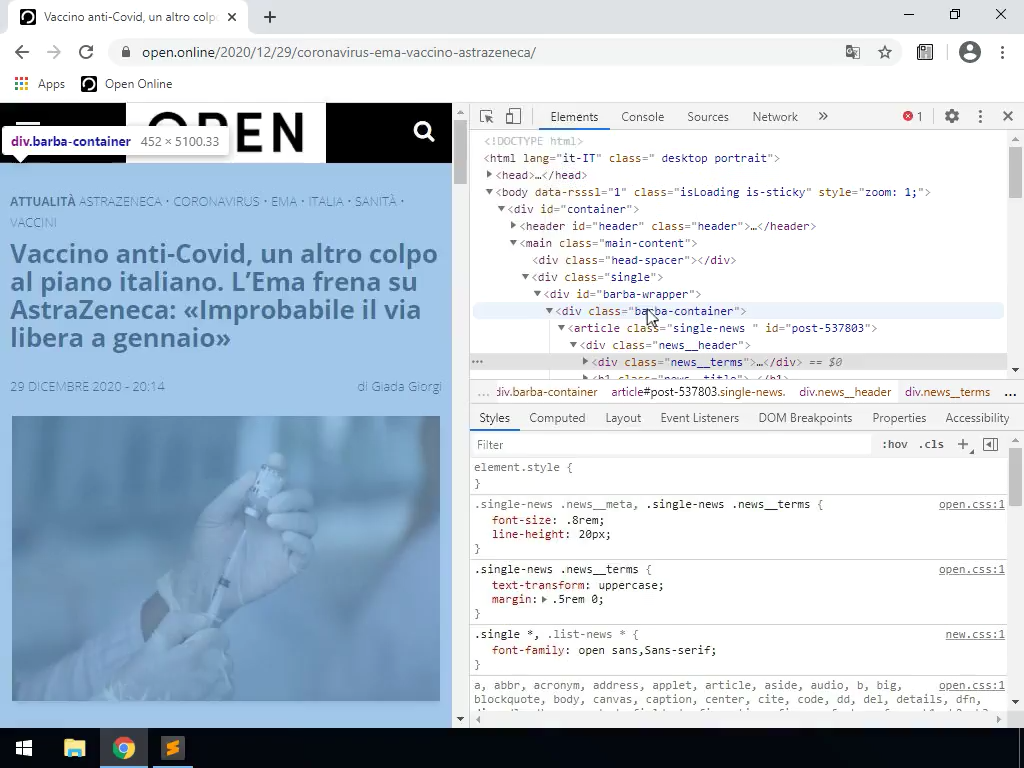Select article#post-537803 breadcrumb
The height and width of the screenshot is (768, 1024).
[698, 392]
